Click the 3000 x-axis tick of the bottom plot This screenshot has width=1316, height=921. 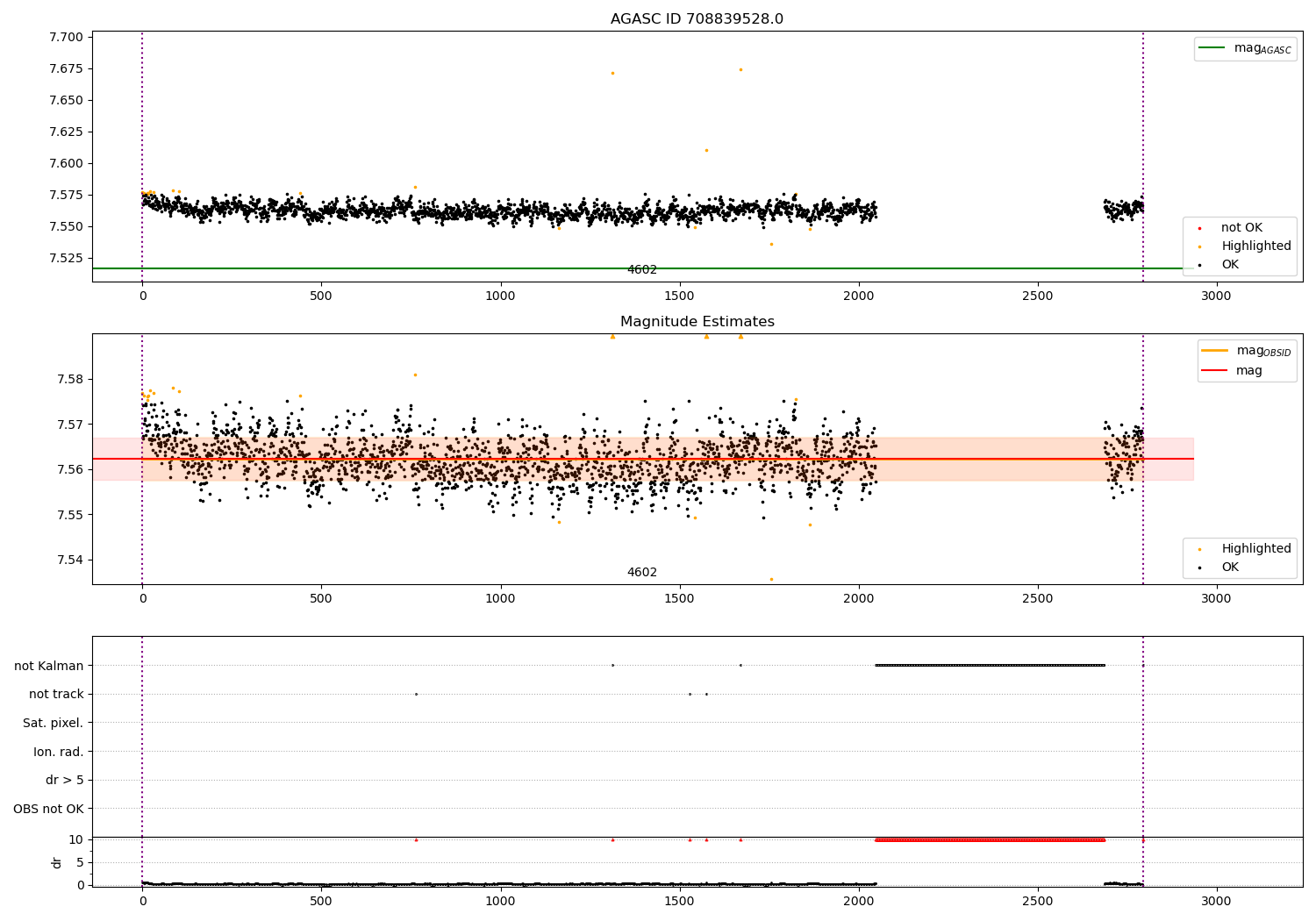click(1216, 901)
